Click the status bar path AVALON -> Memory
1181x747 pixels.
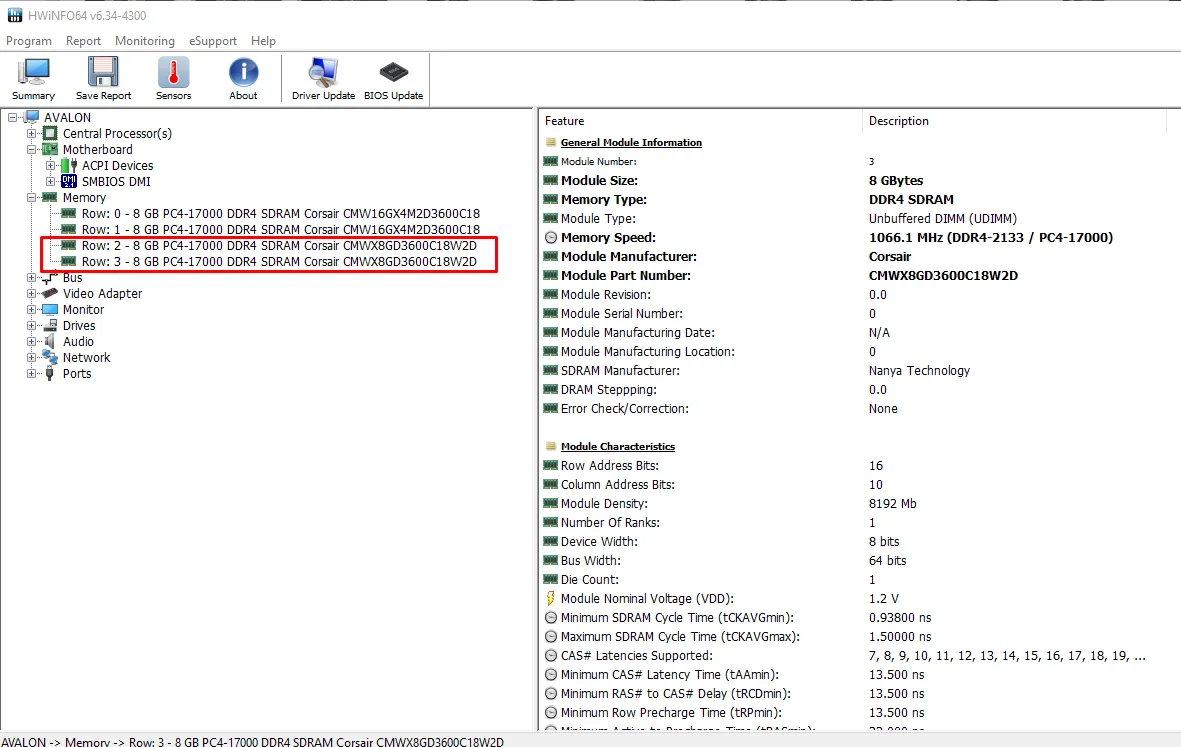coord(252,742)
